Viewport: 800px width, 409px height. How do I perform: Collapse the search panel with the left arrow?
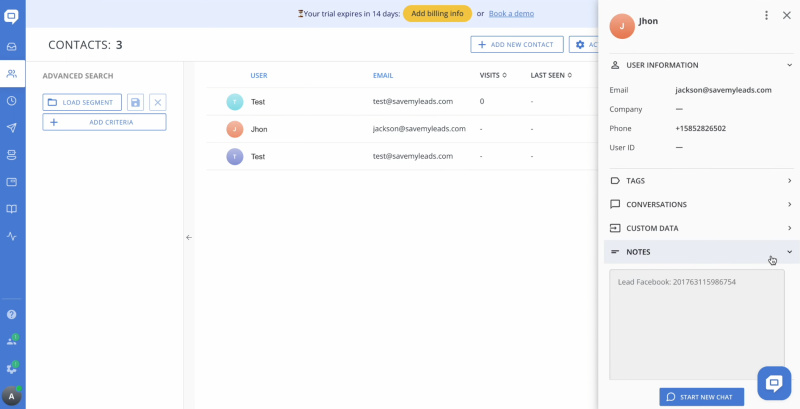click(x=189, y=237)
